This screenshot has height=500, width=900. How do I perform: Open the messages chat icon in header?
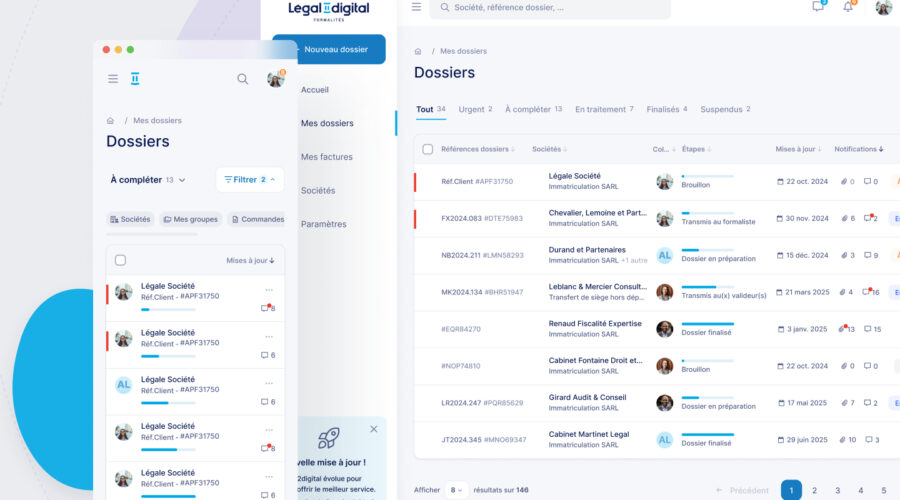(818, 6)
